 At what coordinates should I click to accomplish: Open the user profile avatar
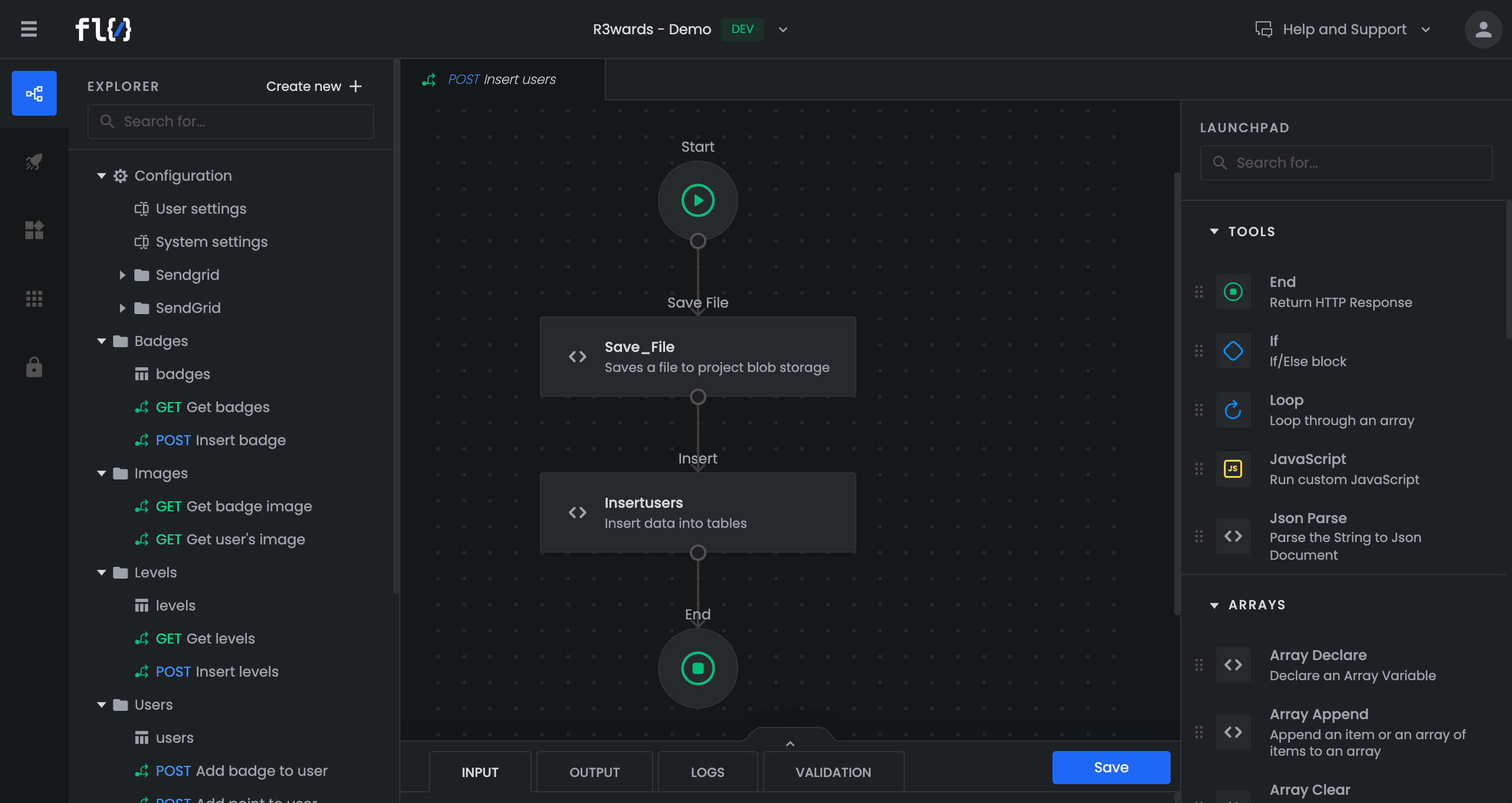(x=1483, y=29)
